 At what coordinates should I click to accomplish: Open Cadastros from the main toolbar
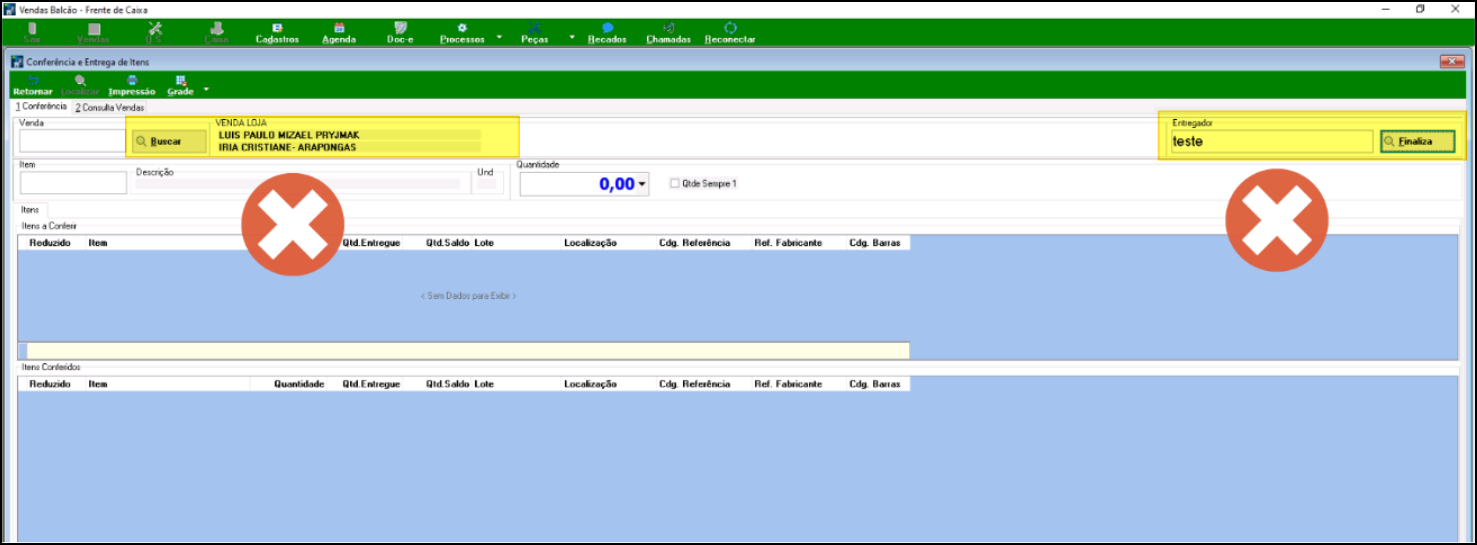(x=277, y=32)
